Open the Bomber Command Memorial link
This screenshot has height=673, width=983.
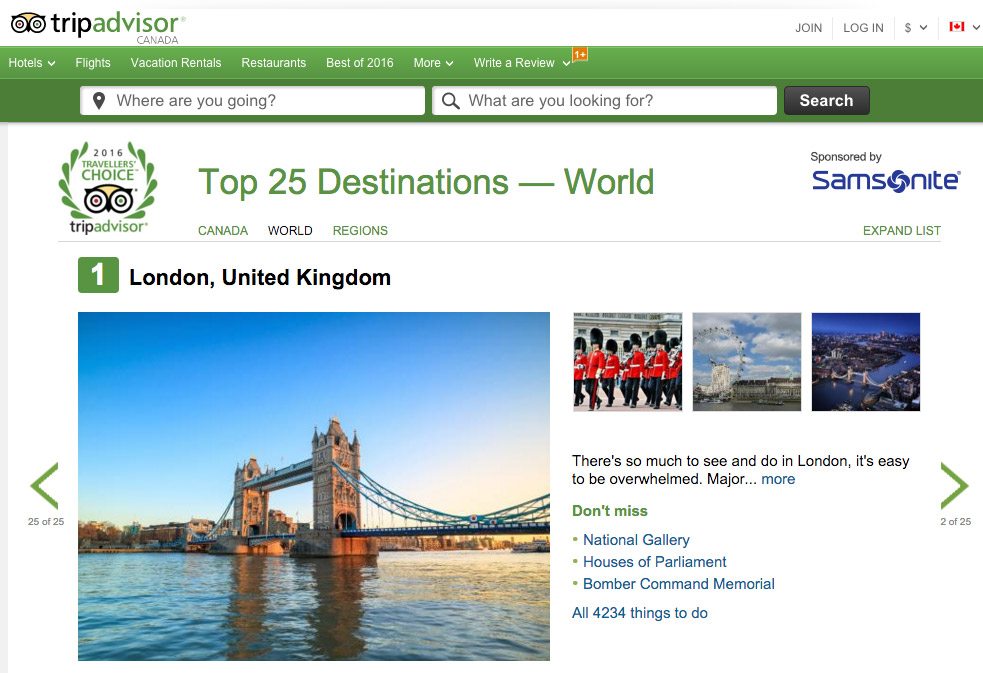tap(679, 583)
